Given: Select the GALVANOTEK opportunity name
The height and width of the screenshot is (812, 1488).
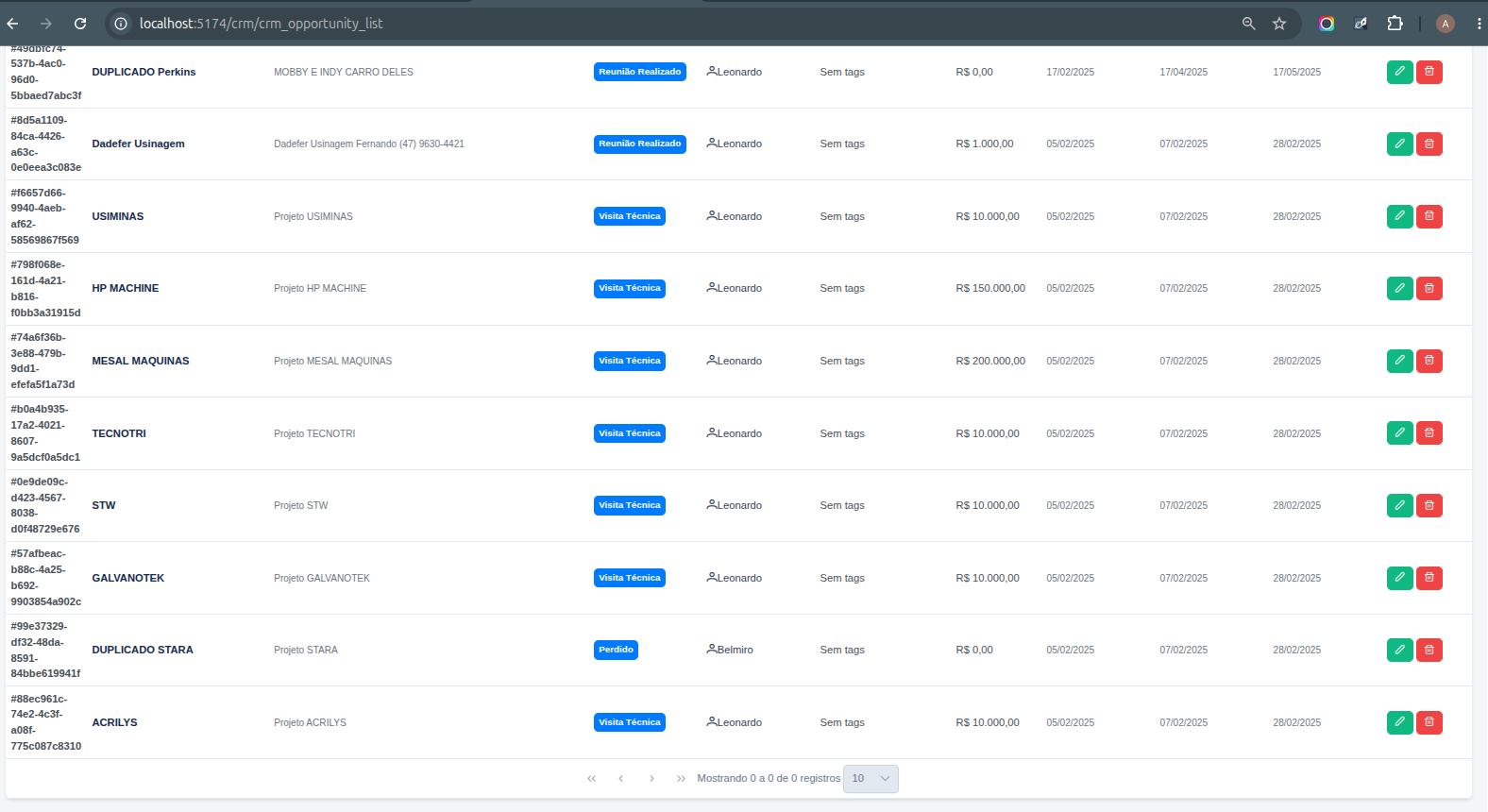Looking at the screenshot, I should (128, 578).
